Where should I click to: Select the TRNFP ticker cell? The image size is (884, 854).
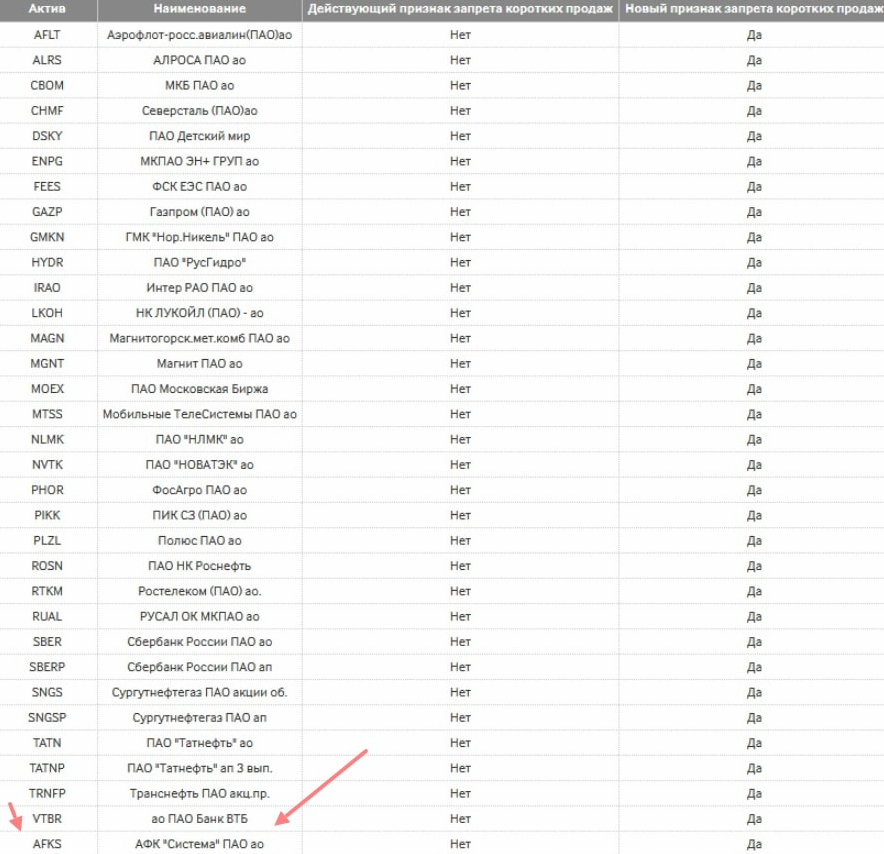tap(47, 794)
